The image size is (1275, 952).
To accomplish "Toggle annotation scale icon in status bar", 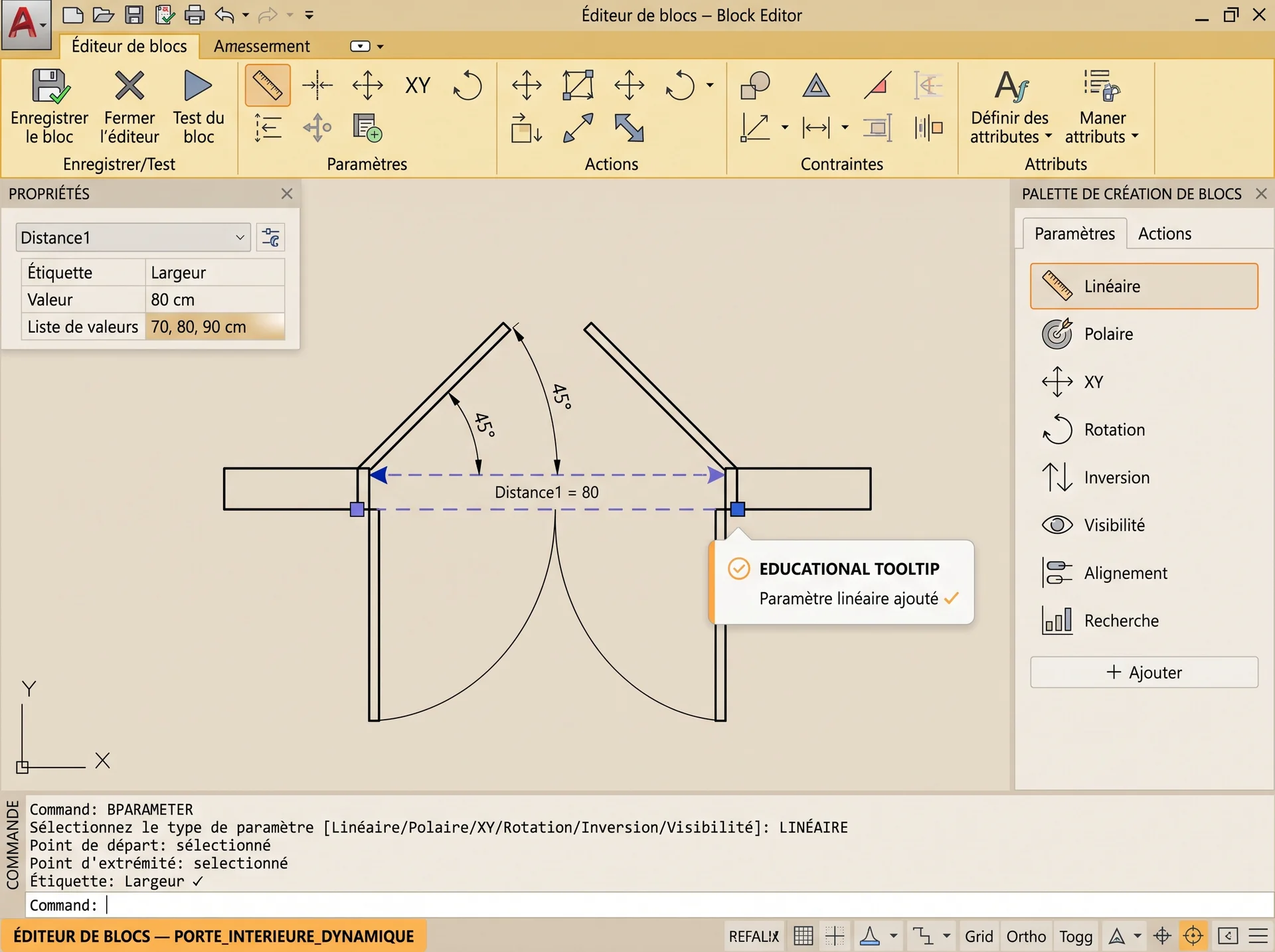I will 1117,936.
